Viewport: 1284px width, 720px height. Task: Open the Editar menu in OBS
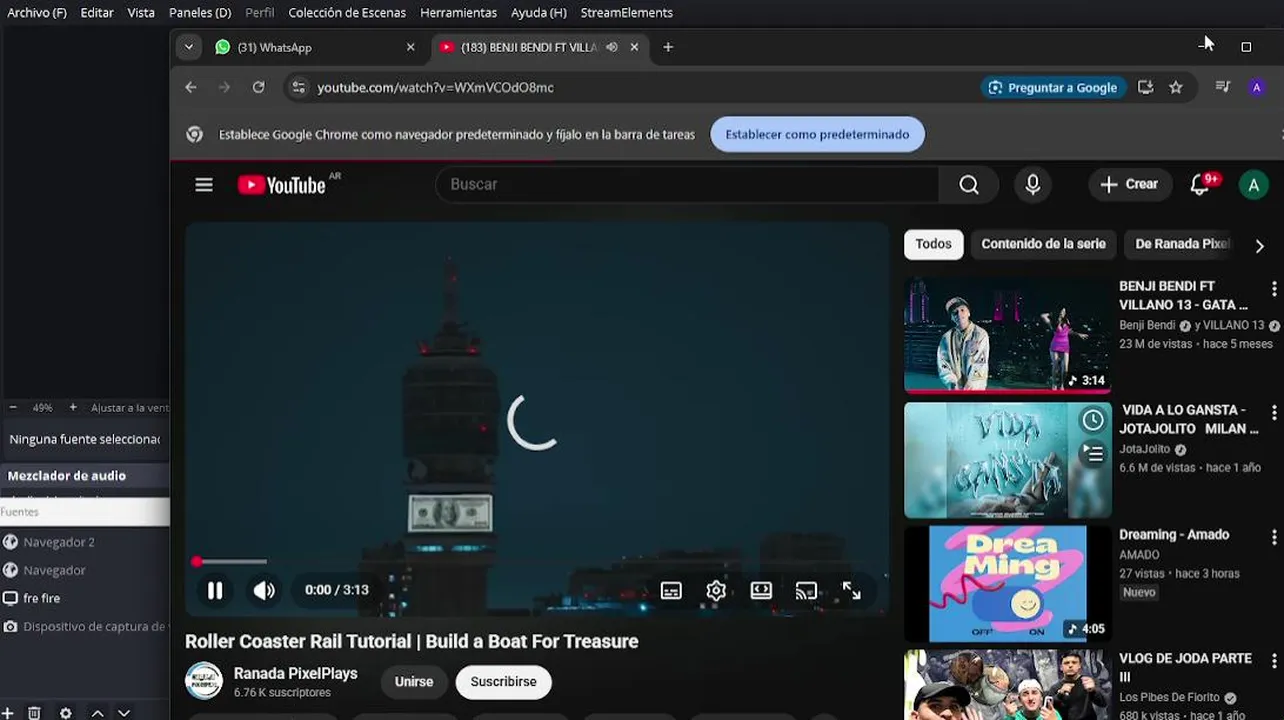(x=97, y=13)
